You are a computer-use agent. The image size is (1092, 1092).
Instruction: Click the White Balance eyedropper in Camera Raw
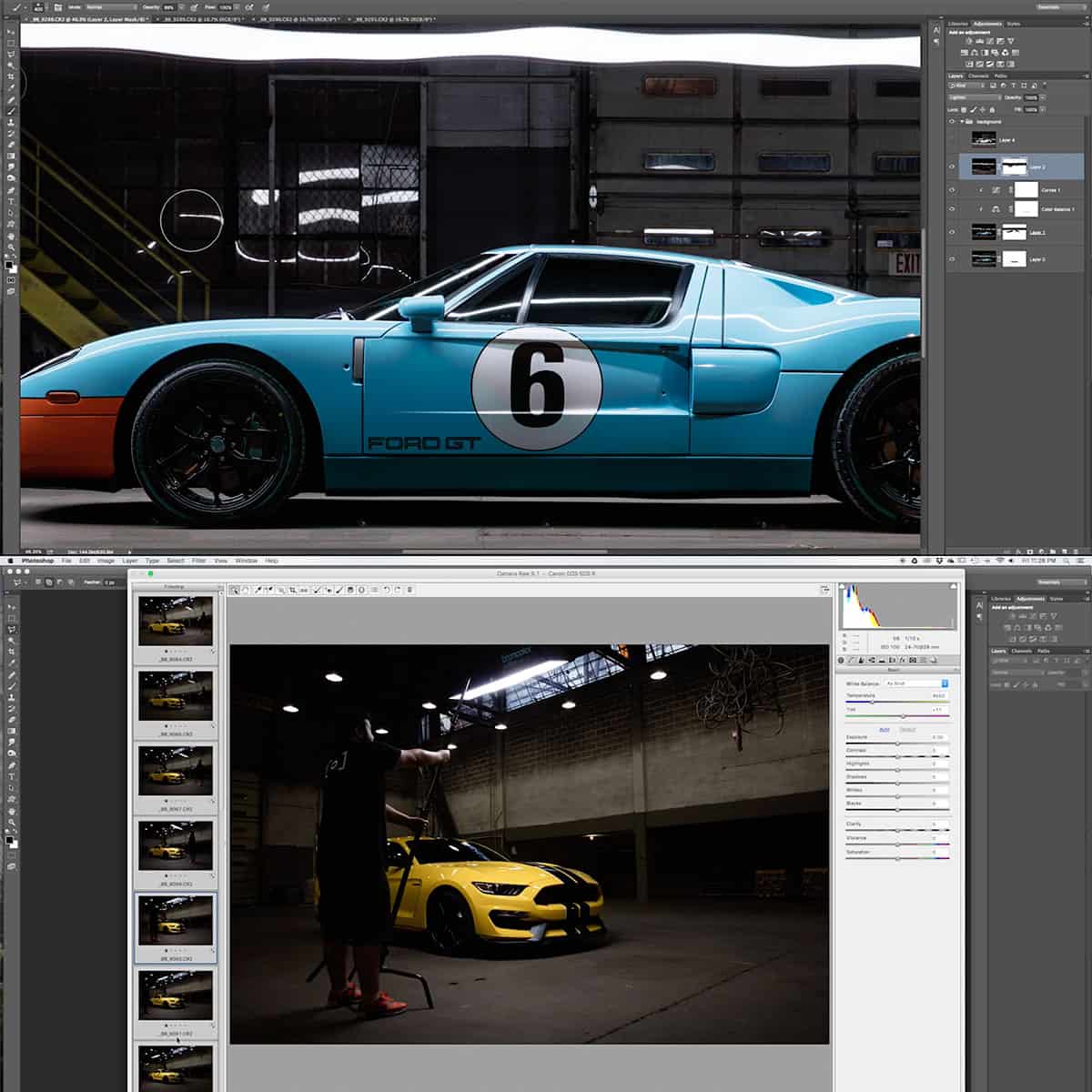click(258, 590)
